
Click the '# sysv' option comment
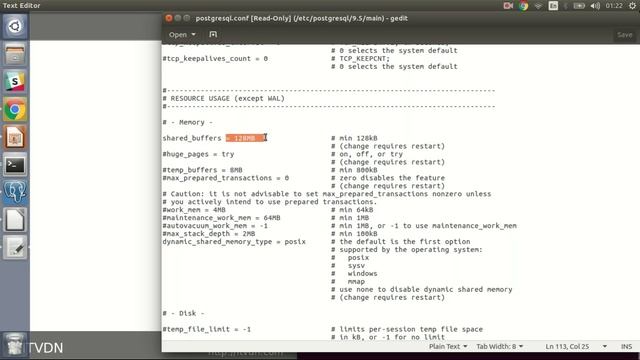tap(348, 265)
